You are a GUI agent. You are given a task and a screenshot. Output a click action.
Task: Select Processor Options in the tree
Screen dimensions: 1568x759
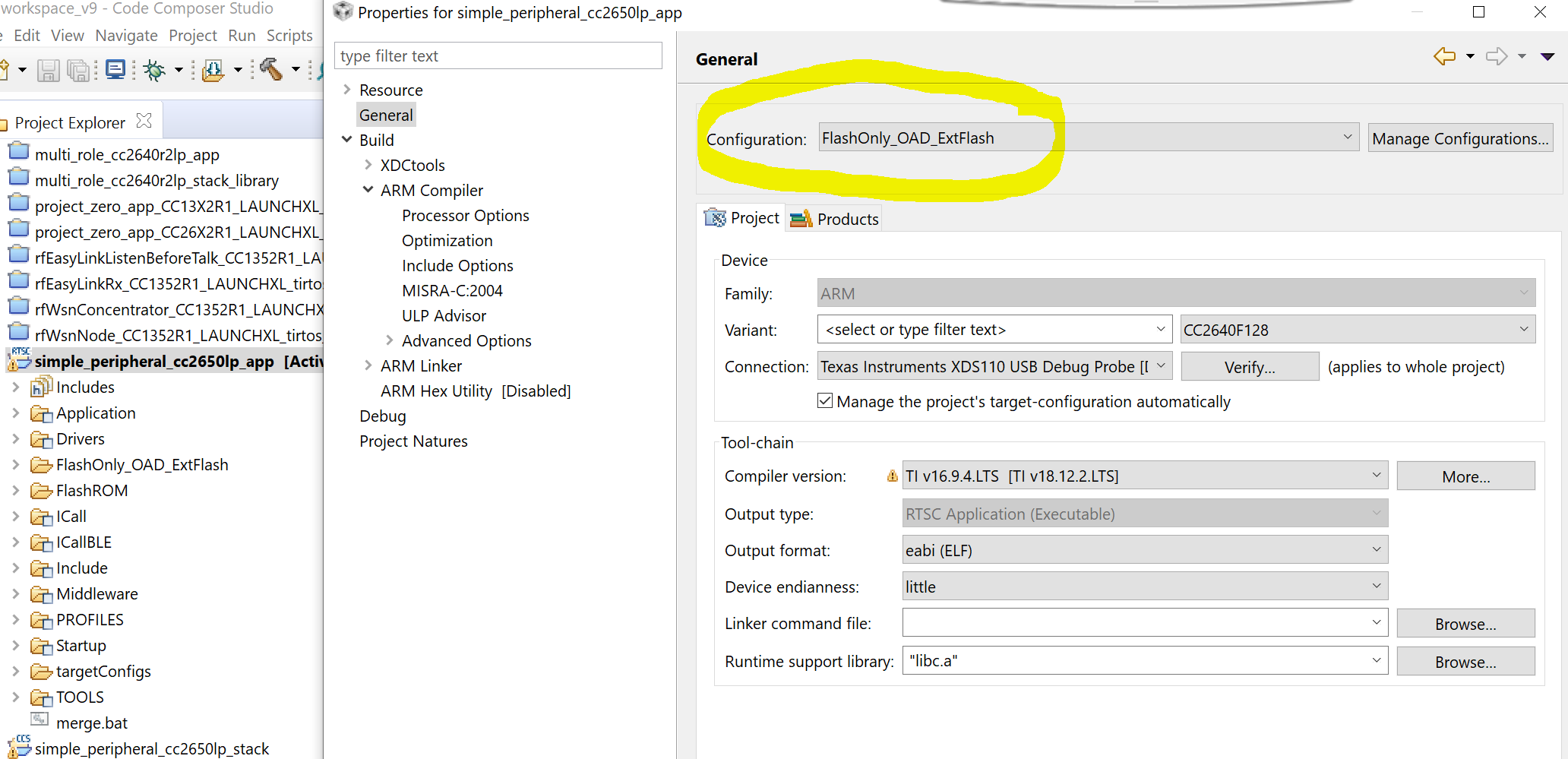(x=465, y=215)
